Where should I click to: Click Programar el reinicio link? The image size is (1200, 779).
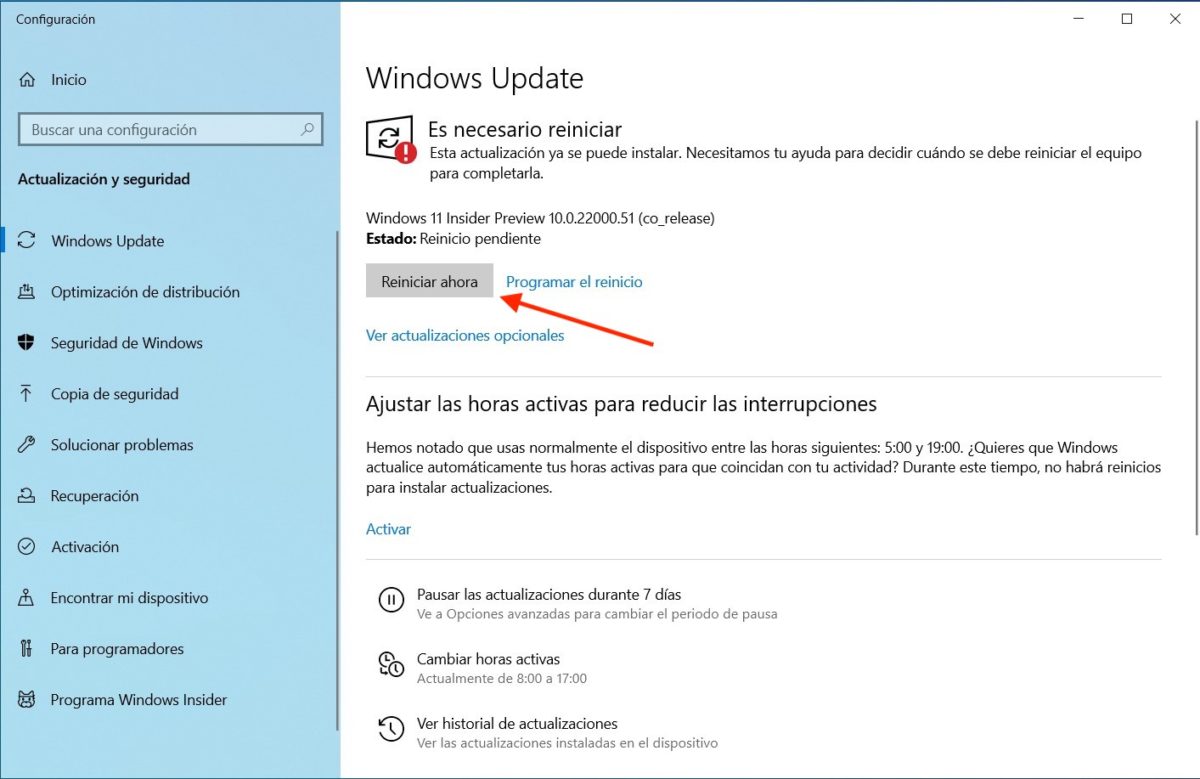(574, 282)
